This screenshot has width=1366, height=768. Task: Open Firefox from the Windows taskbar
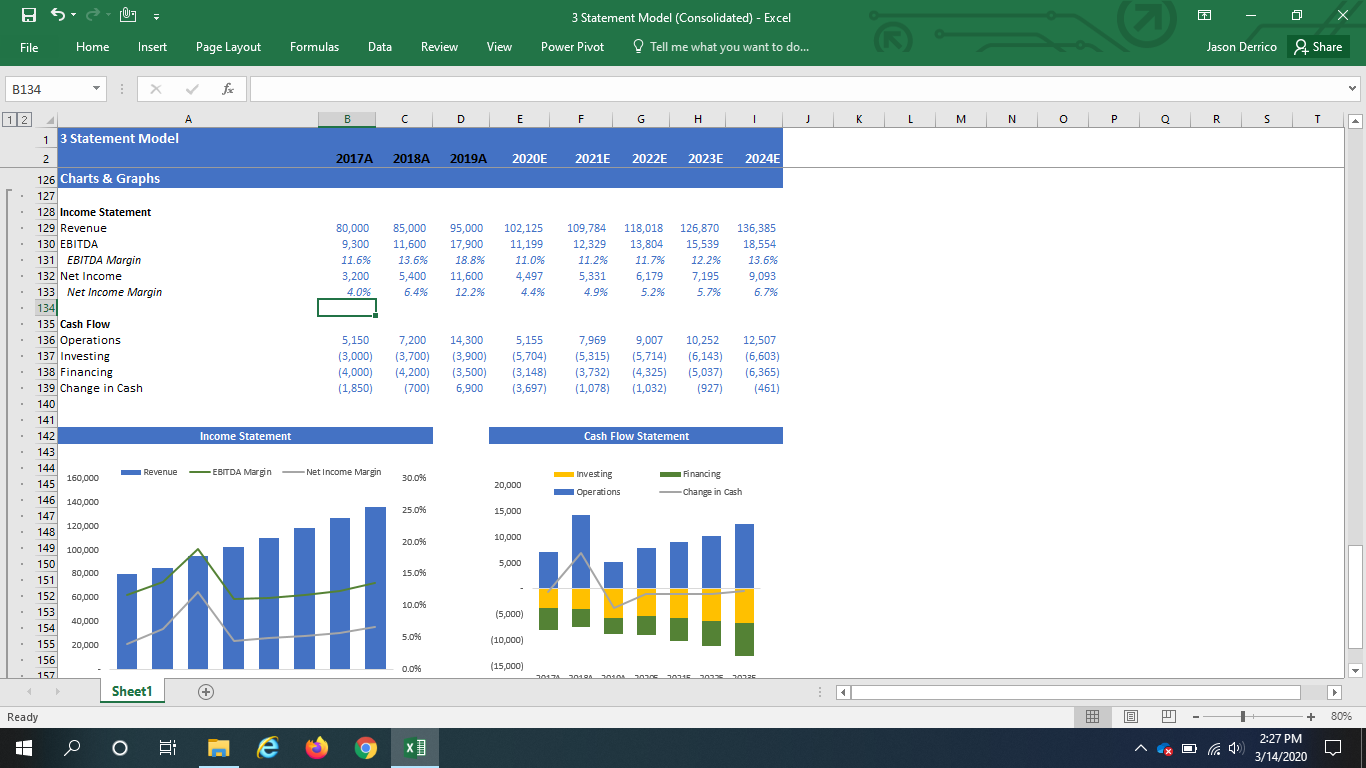point(317,747)
